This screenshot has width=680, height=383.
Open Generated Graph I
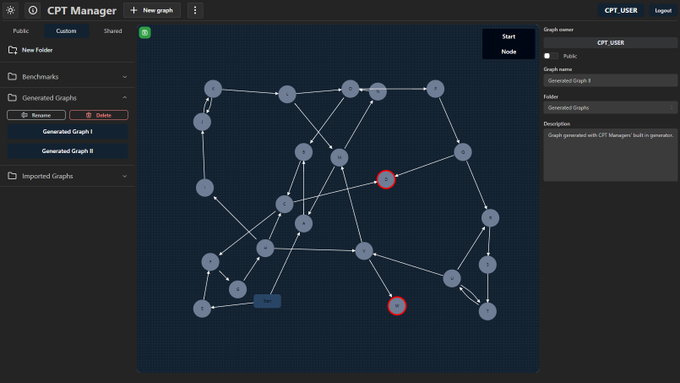[x=67, y=131]
